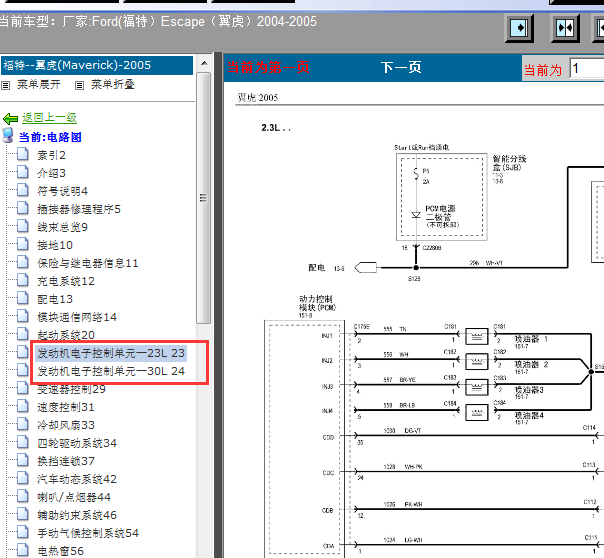Open the 换挡连锁37 entry
Image resolution: width=604 pixels, height=558 pixels.
coord(66,461)
